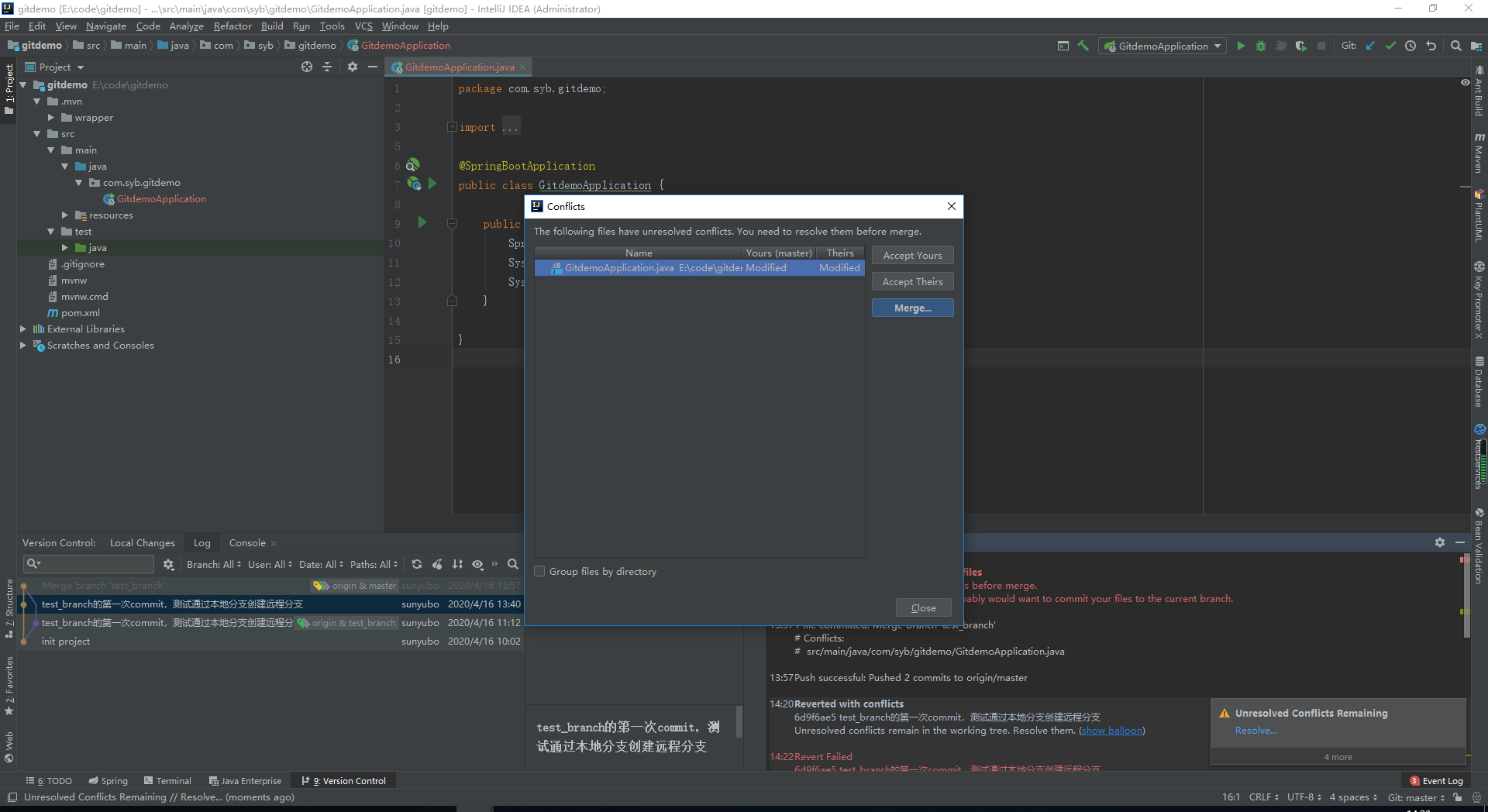Open Date: All filter dropdown

coord(322,564)
